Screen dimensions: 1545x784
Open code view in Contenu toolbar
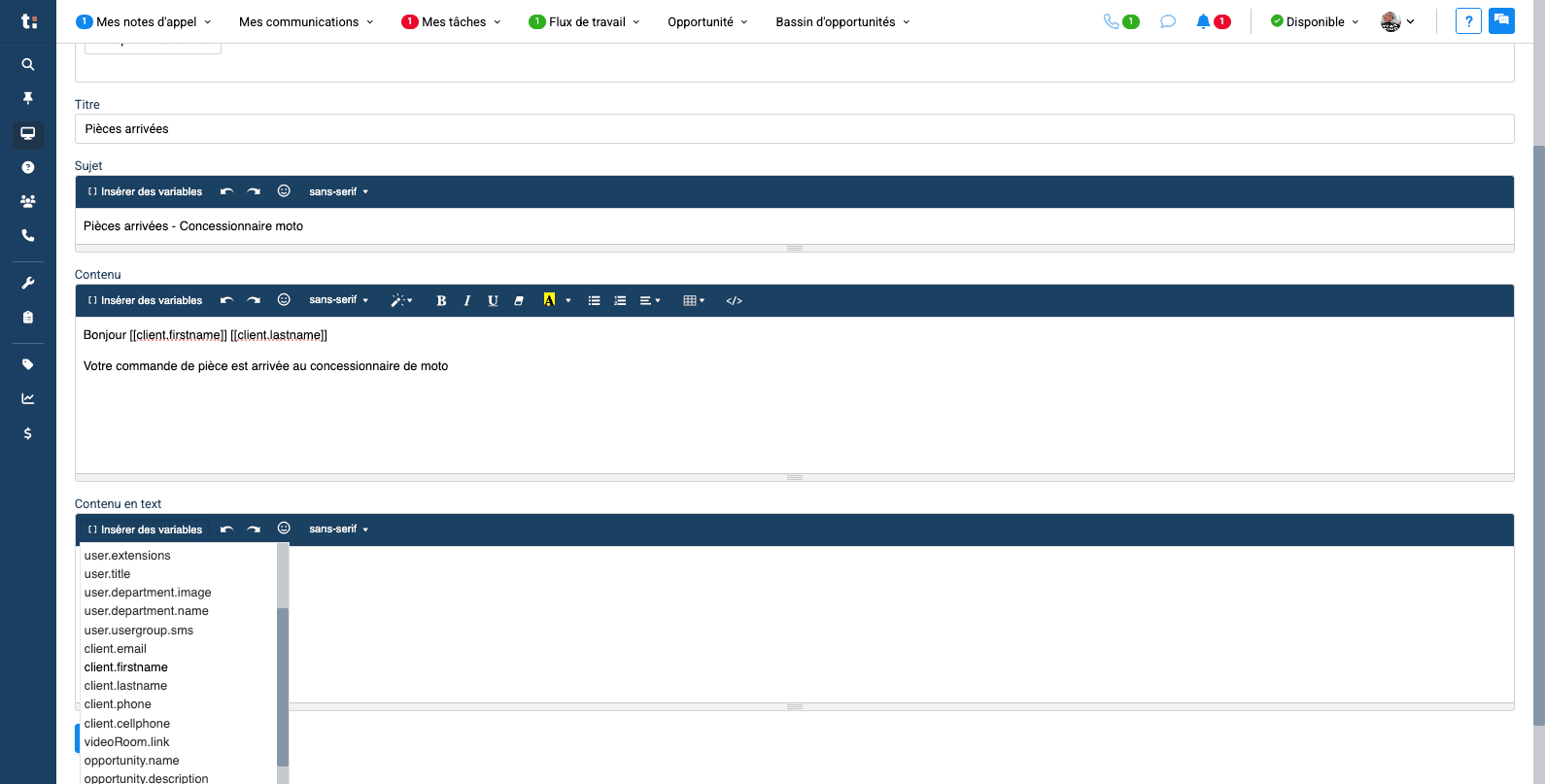click(x=735, y=301)
